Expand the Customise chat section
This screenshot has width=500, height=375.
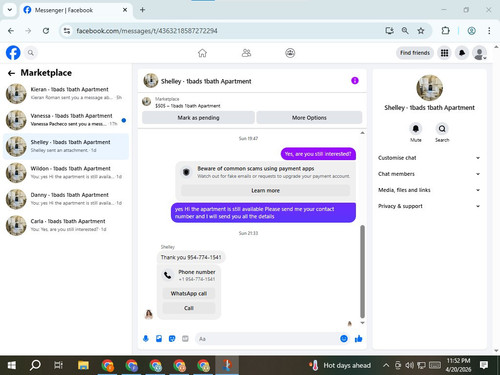coord(429,158)
